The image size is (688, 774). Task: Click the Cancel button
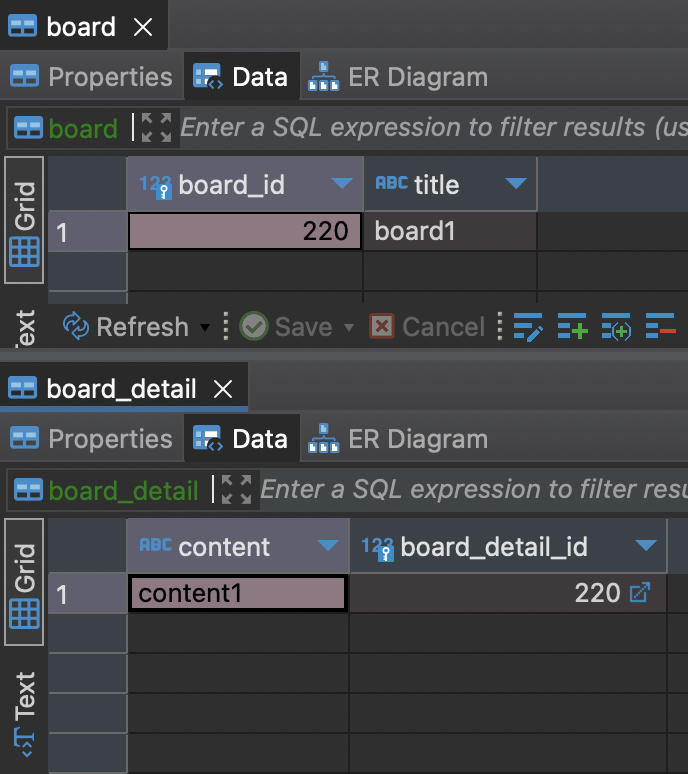pyautogui.click(x=427, y=327)
